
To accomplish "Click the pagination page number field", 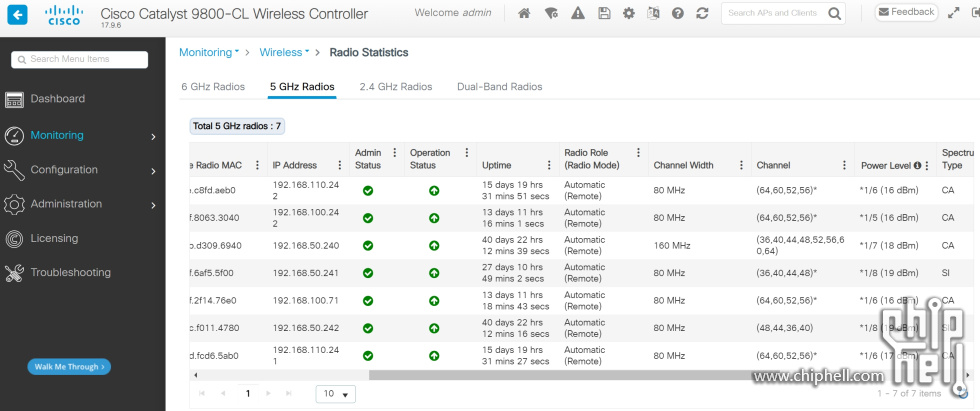I will pyautogui.click(x=248, y=394).
